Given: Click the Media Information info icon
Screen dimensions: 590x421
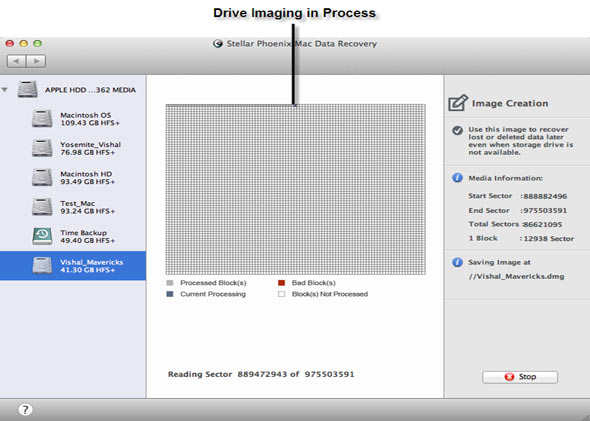Looking at the screenshot, I should (x=458, y=178).
